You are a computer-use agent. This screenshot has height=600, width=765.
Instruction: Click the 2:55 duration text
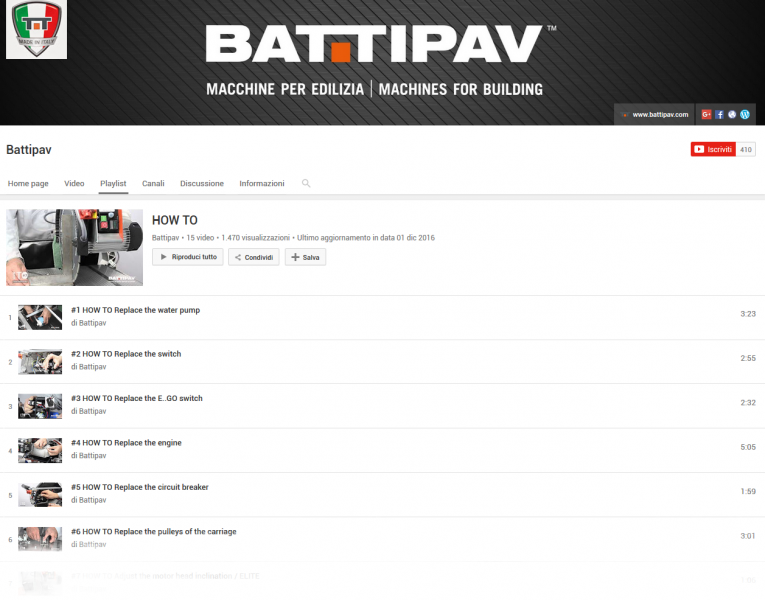point(748,359)
